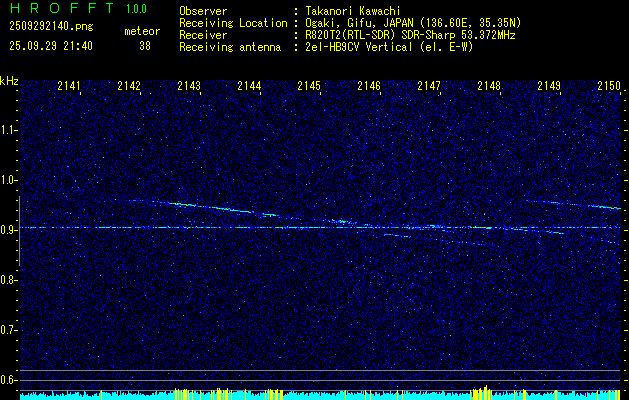Click the 0.7 kHz axis label

point(9,330)
